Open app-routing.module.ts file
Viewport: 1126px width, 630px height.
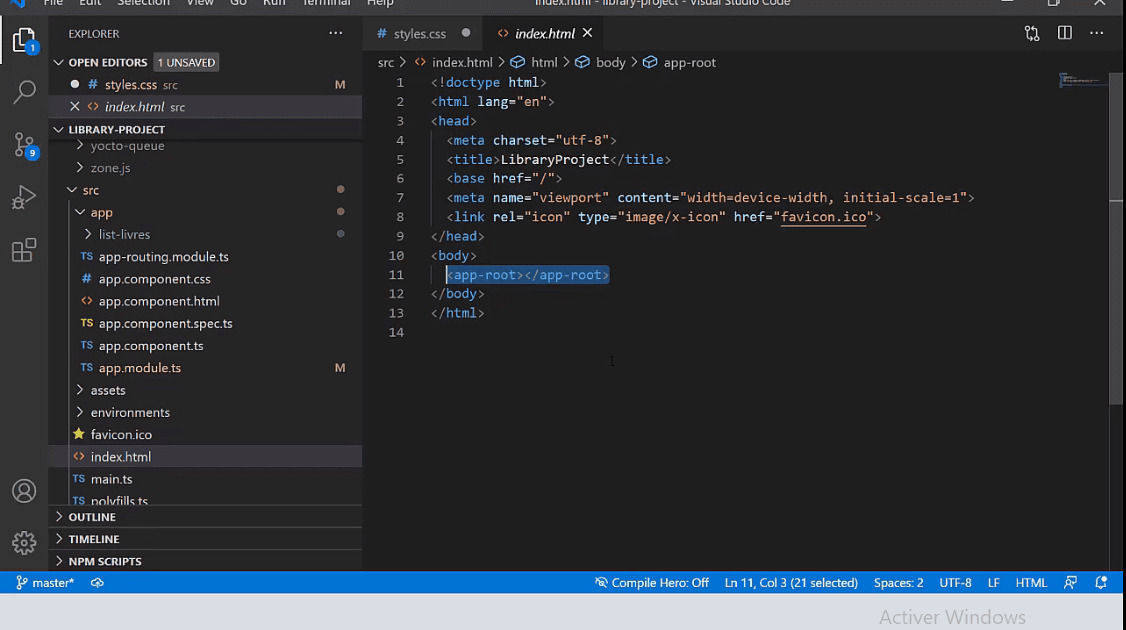tap(164, 256)
